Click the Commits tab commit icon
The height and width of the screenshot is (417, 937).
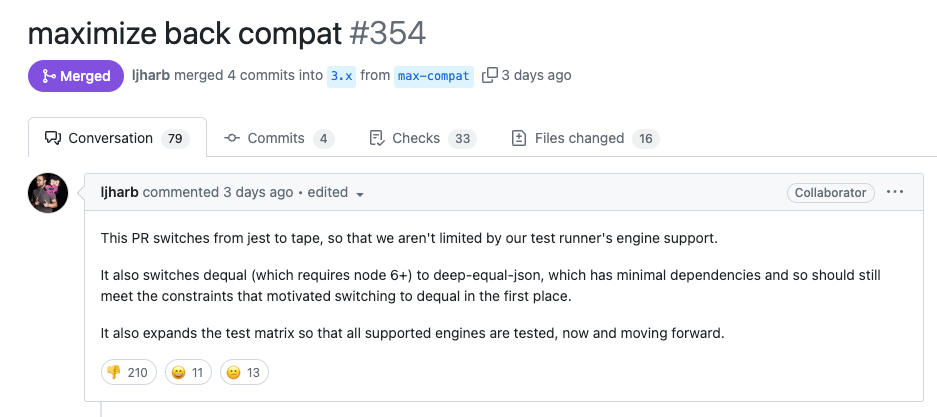click(x=232, y=138)
